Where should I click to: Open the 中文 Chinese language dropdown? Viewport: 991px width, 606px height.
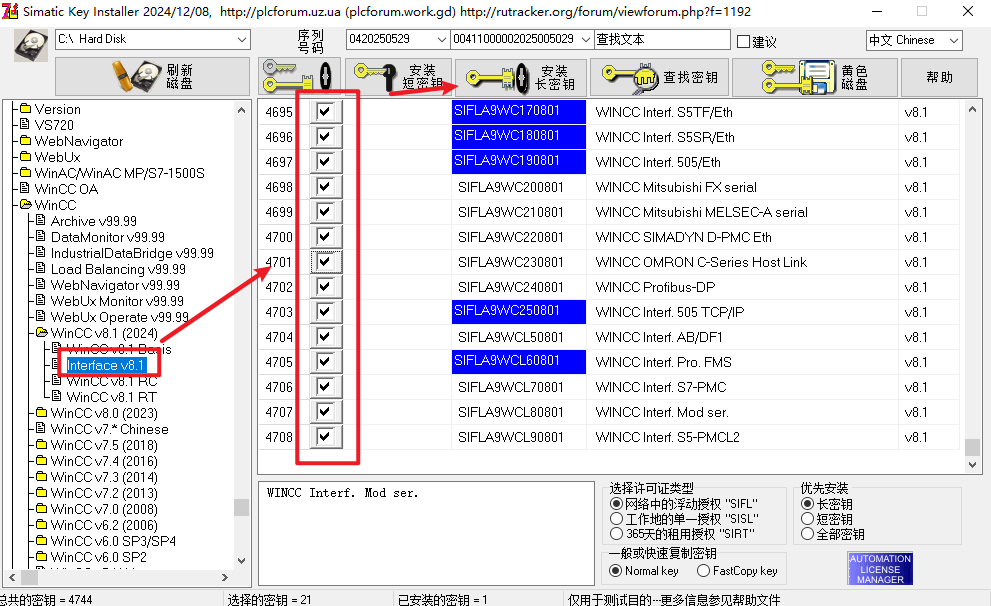(x=953, y=40)
